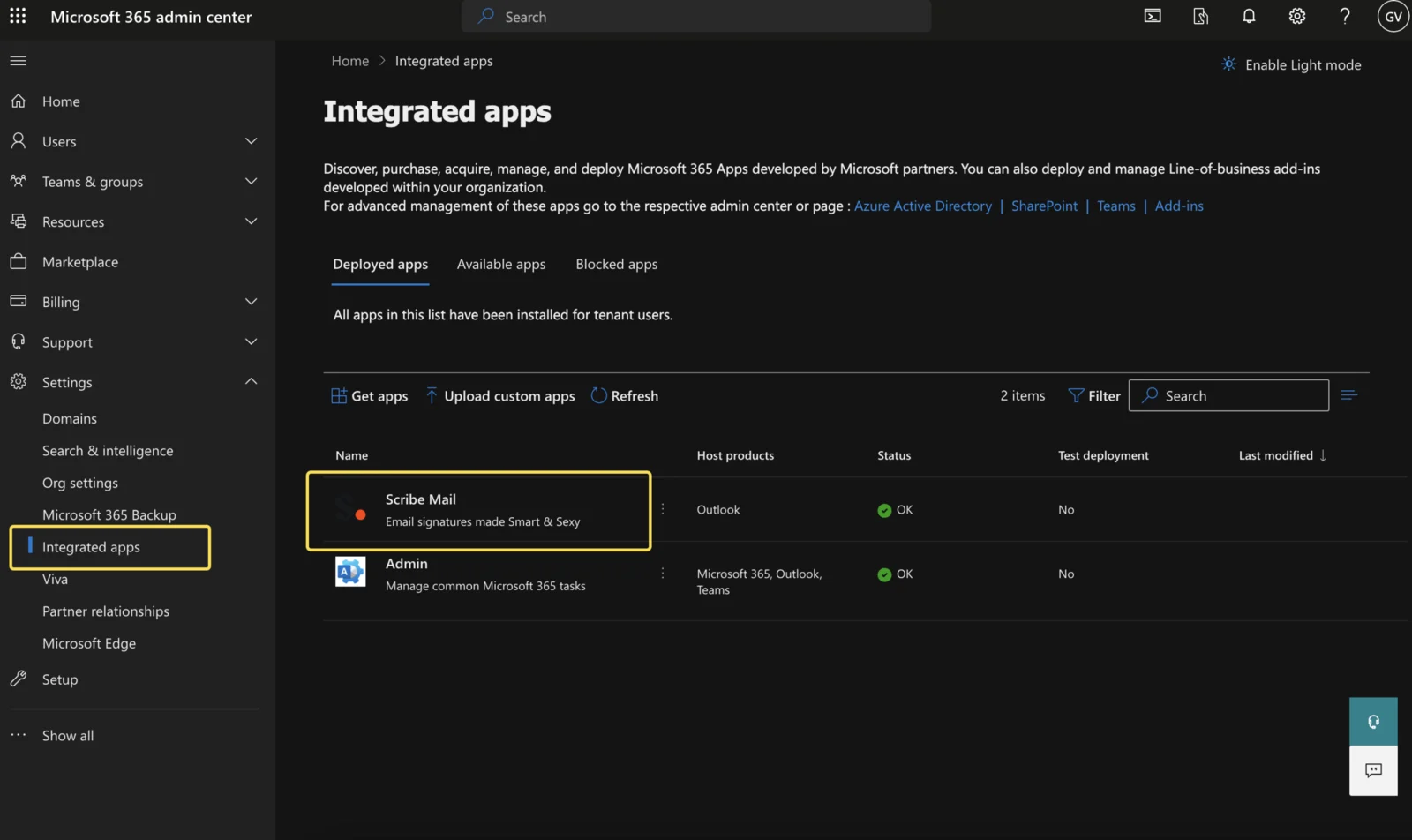The width and height of the screenshot is (1412, 840).
Task: Click Get apps button
Action: click(370, 396)
